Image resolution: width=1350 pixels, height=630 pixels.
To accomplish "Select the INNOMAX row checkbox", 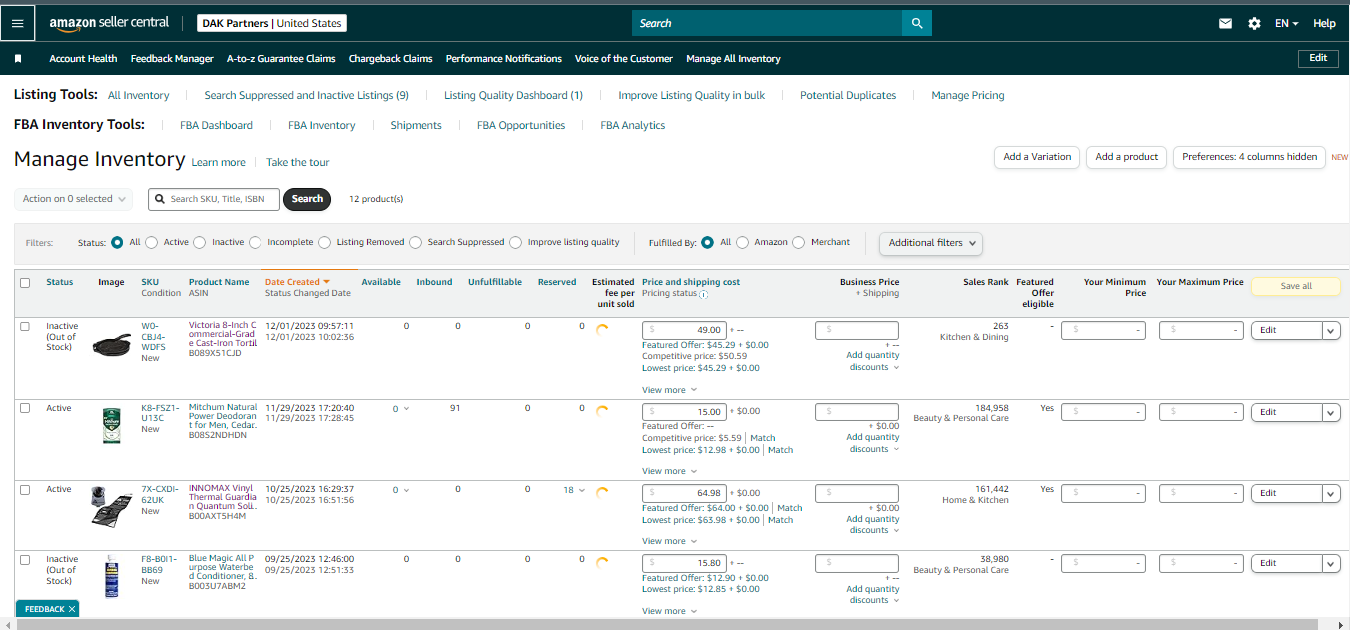I will pyautogui.click(x=25, y=490).
